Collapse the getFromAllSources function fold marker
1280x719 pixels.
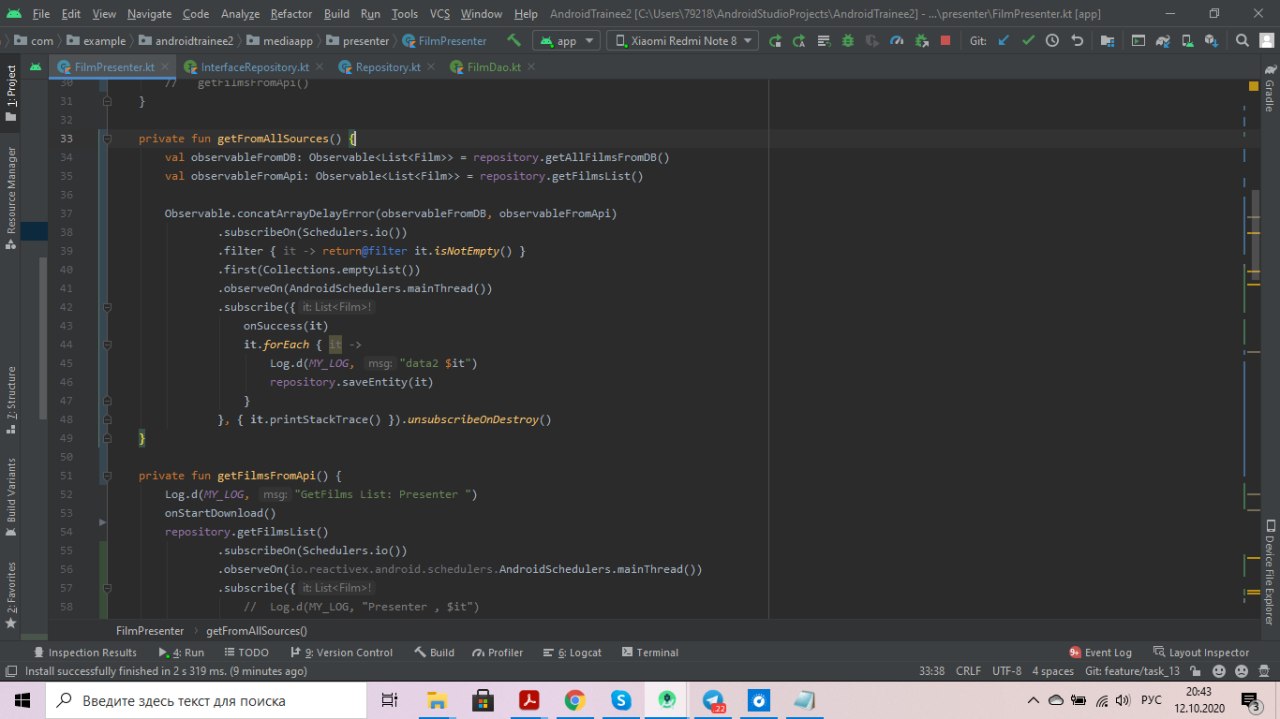click(x=105, y=139)
